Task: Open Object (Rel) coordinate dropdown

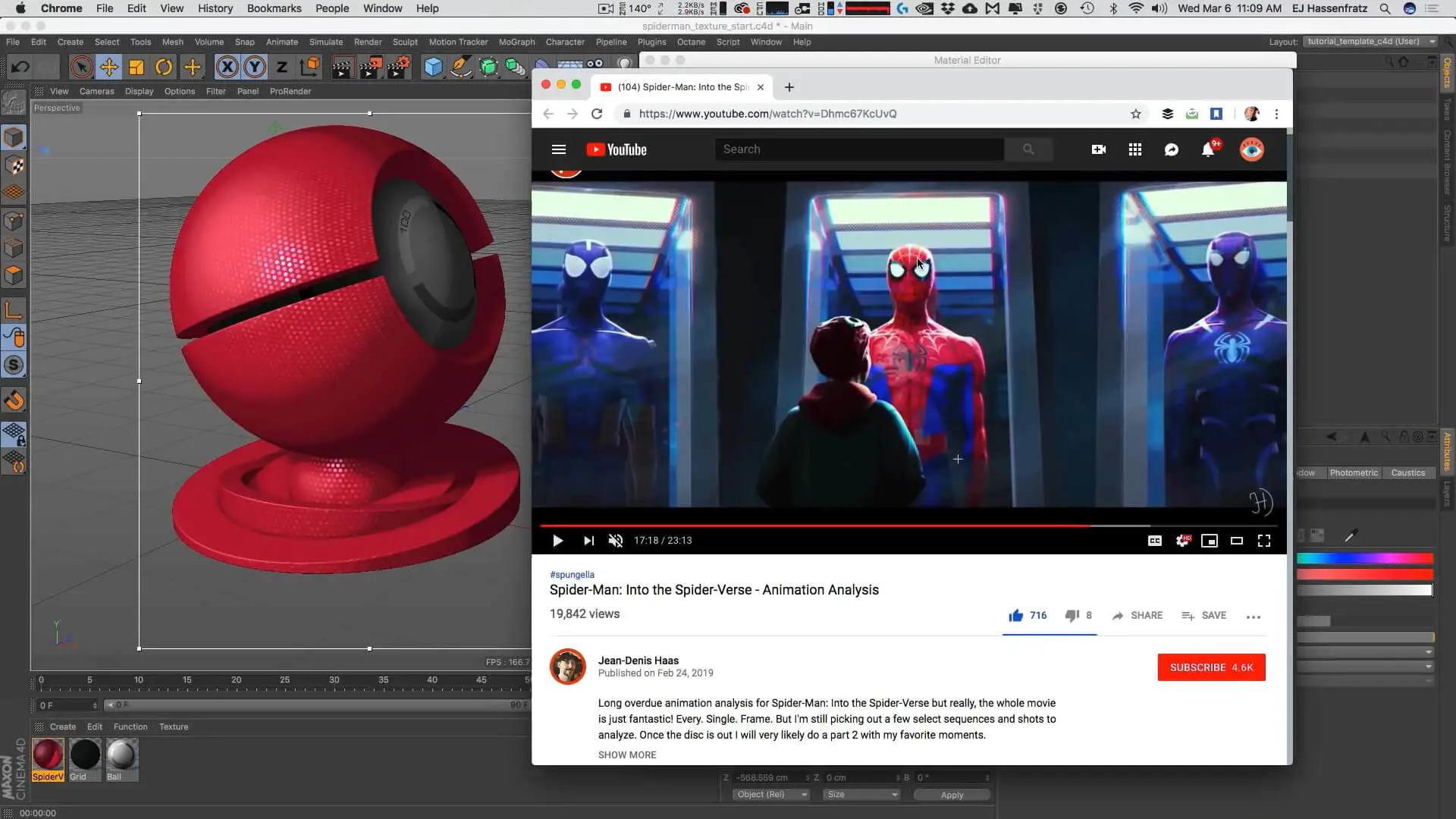Action: pyautogui.click(x=771, y=794)
